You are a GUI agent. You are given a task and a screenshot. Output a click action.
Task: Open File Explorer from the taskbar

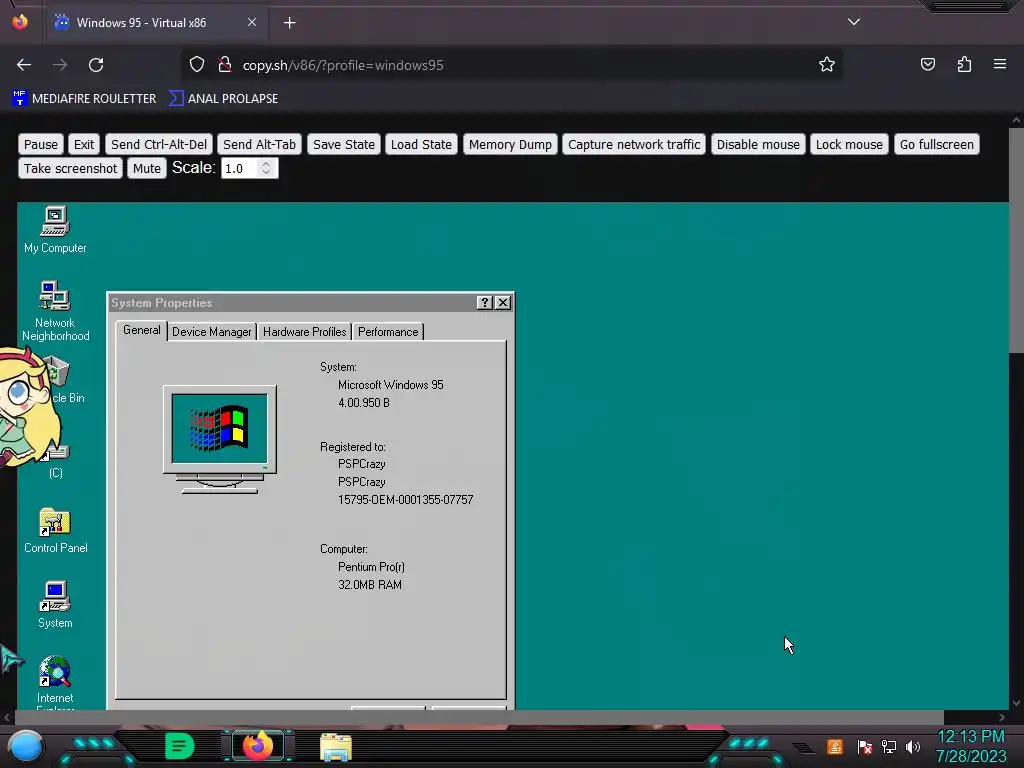point(336,746)
